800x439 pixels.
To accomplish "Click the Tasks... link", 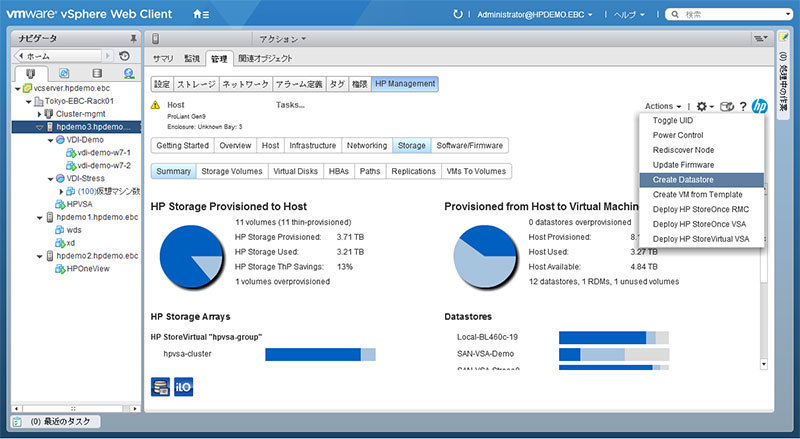I will (x=290, y=105).
